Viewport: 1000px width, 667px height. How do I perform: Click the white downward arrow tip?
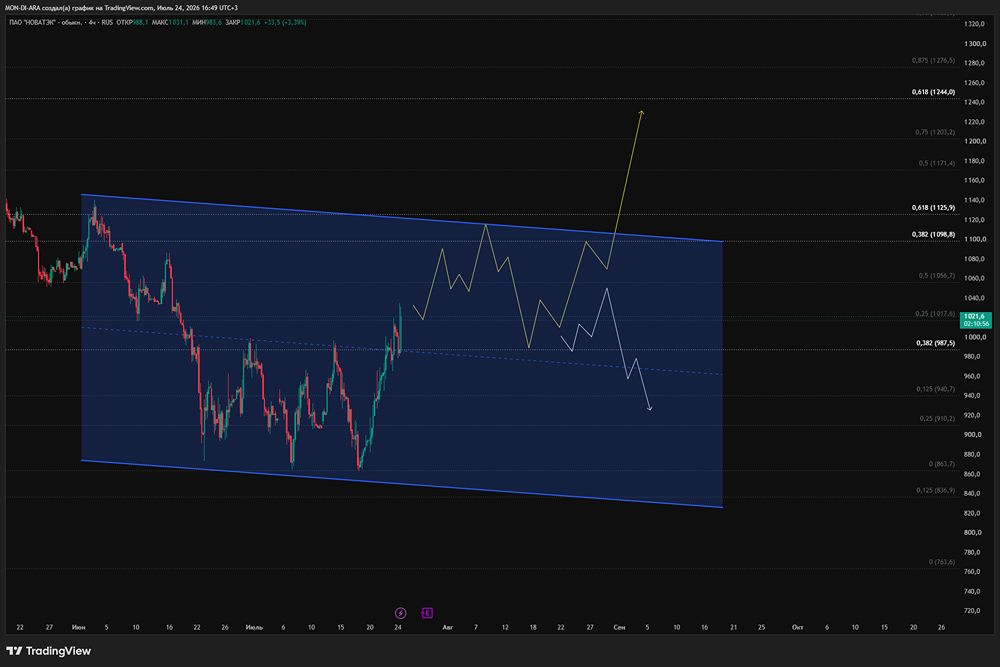click(649, 408)
